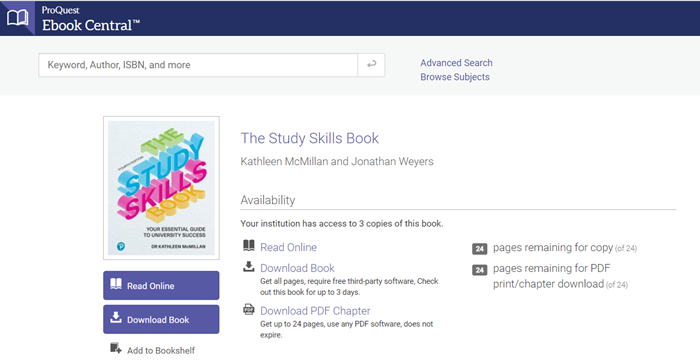The width and height of the screenshot is (700, 362).
Task: Open the Advanced Search link
Action: tap(456, 63)
